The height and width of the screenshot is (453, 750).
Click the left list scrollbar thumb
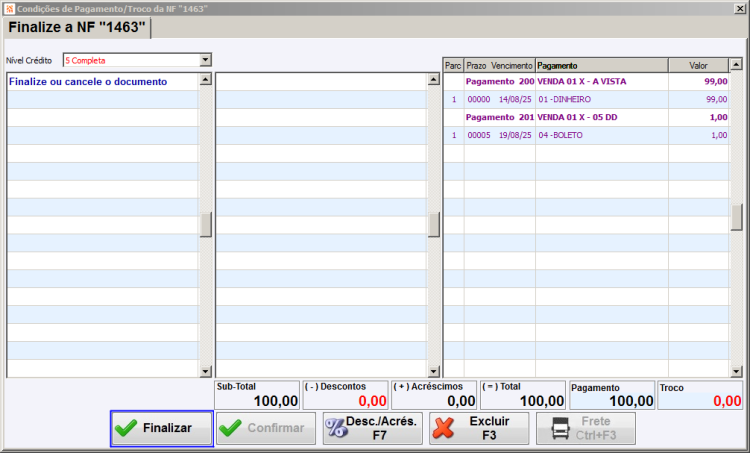206,225
